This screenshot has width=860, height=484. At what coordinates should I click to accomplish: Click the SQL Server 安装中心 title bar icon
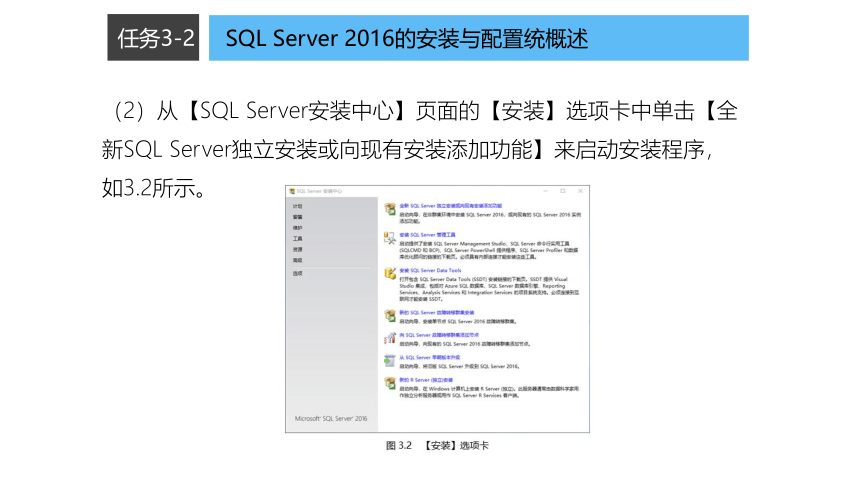pyautogui.click(x=292, y=191)
